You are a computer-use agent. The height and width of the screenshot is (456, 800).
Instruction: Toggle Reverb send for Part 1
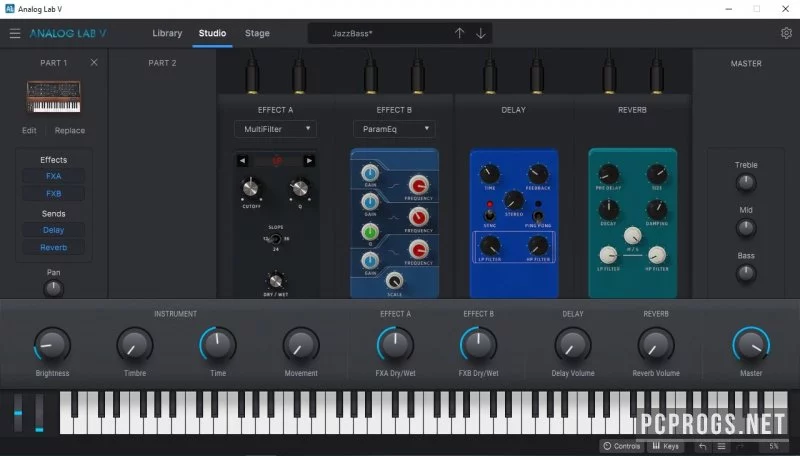[54, 247]
